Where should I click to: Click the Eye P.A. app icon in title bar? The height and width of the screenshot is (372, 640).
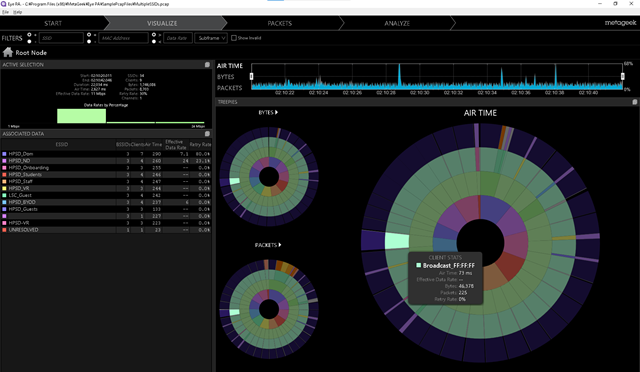coord(4,4)
